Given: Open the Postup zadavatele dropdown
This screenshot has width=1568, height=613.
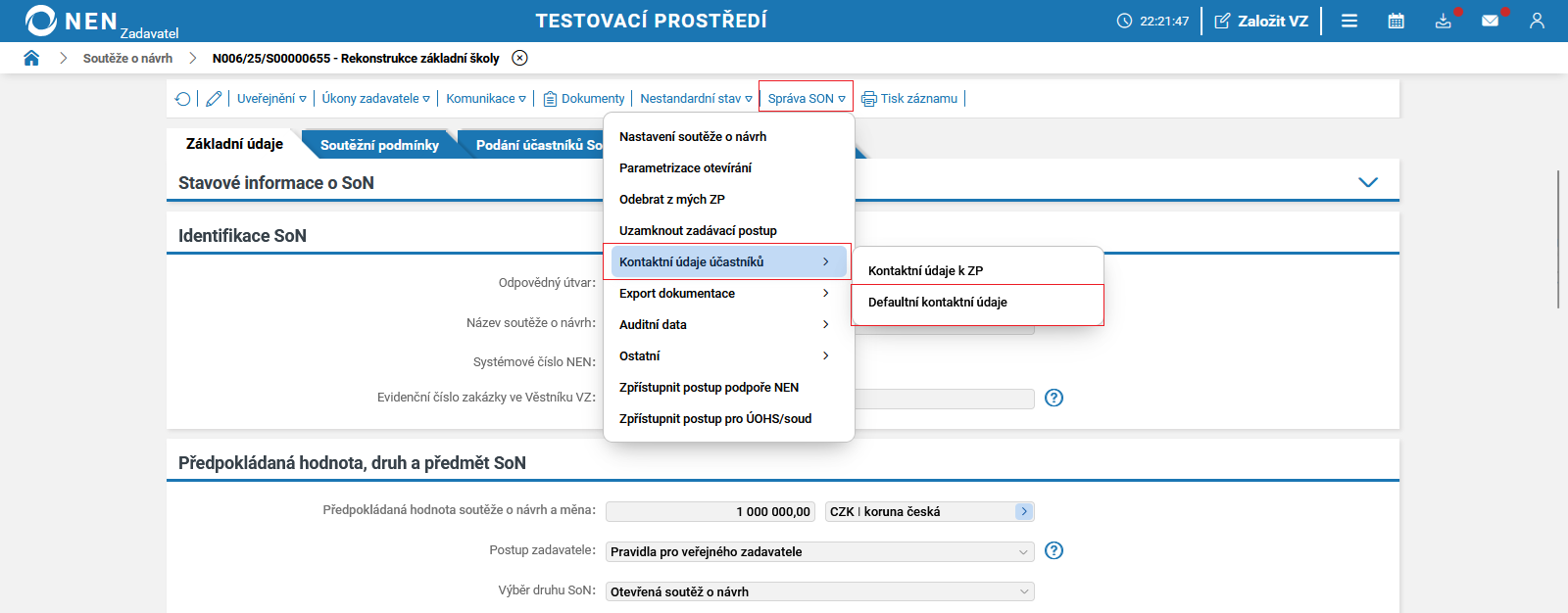Looking at the screenshot, I should click(x=819, y=552).
